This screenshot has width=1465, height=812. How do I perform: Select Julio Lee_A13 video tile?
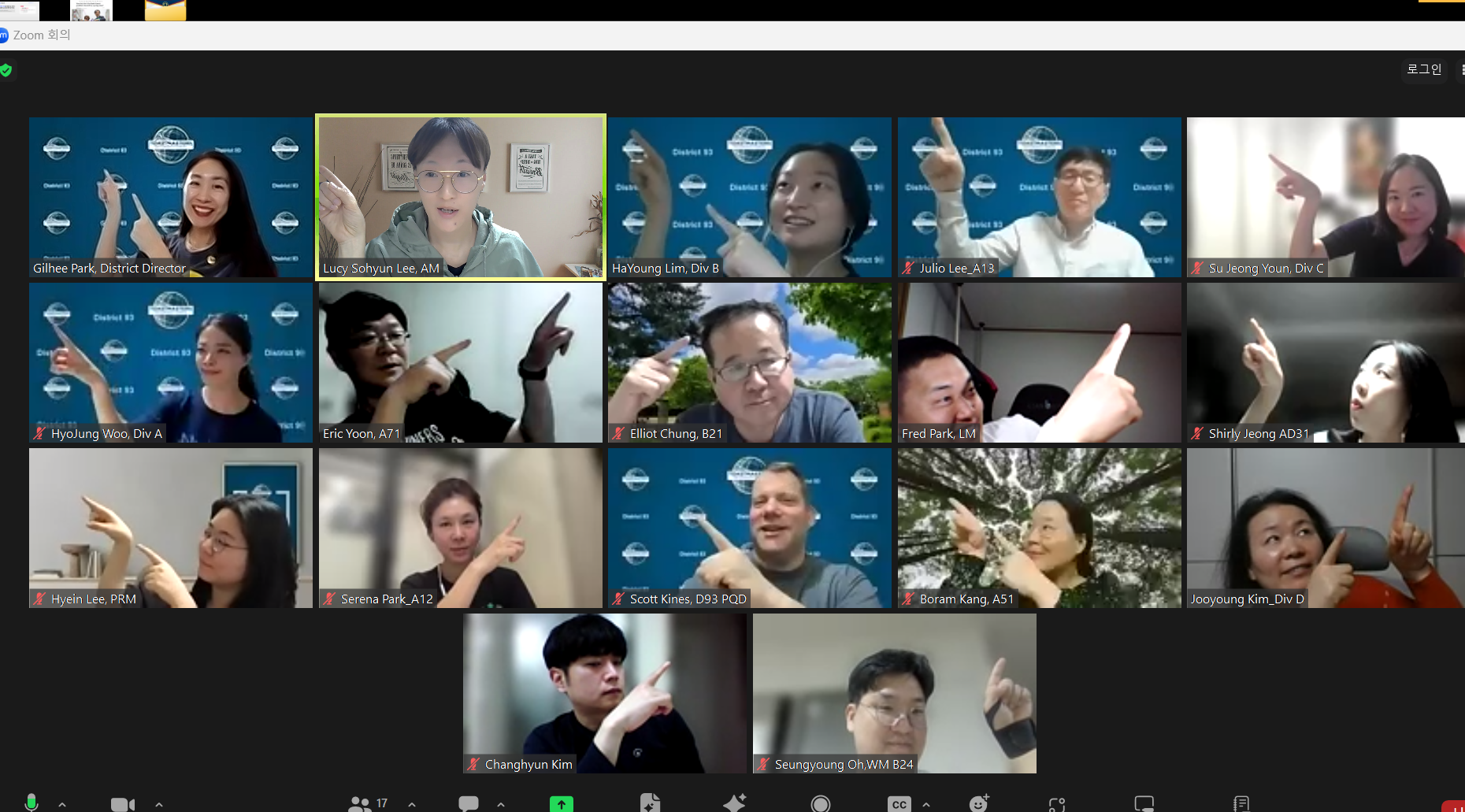[1040, 197]
